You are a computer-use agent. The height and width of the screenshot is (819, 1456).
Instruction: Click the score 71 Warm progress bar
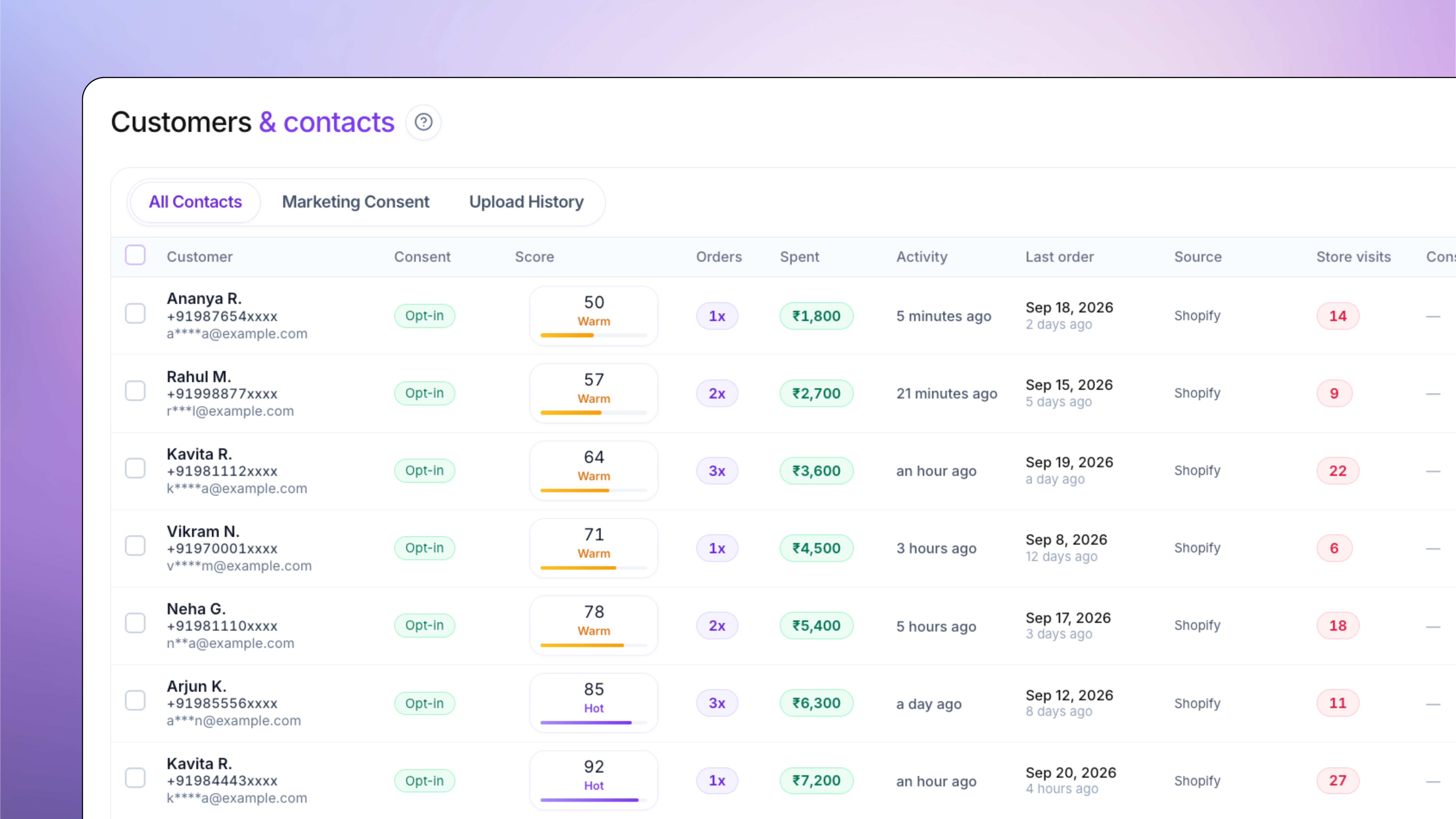(x=594, y=568)
